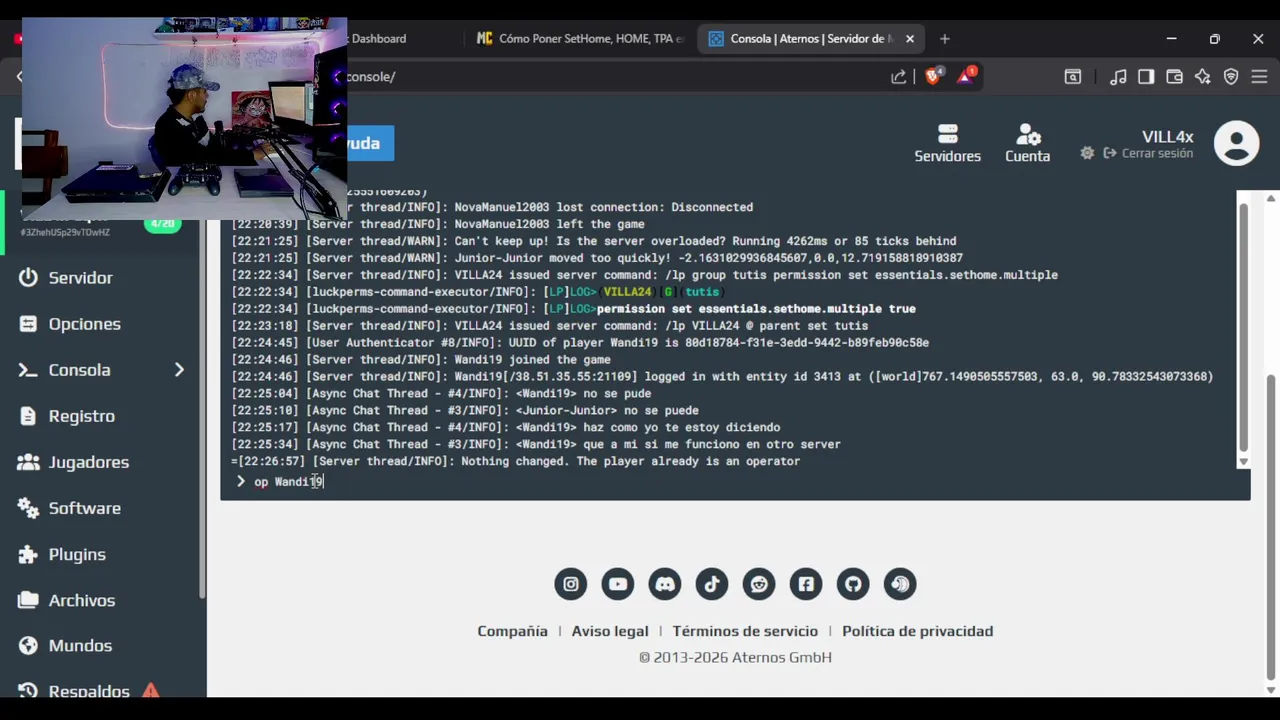Click the browser address bar URL

tap(370, 76)
